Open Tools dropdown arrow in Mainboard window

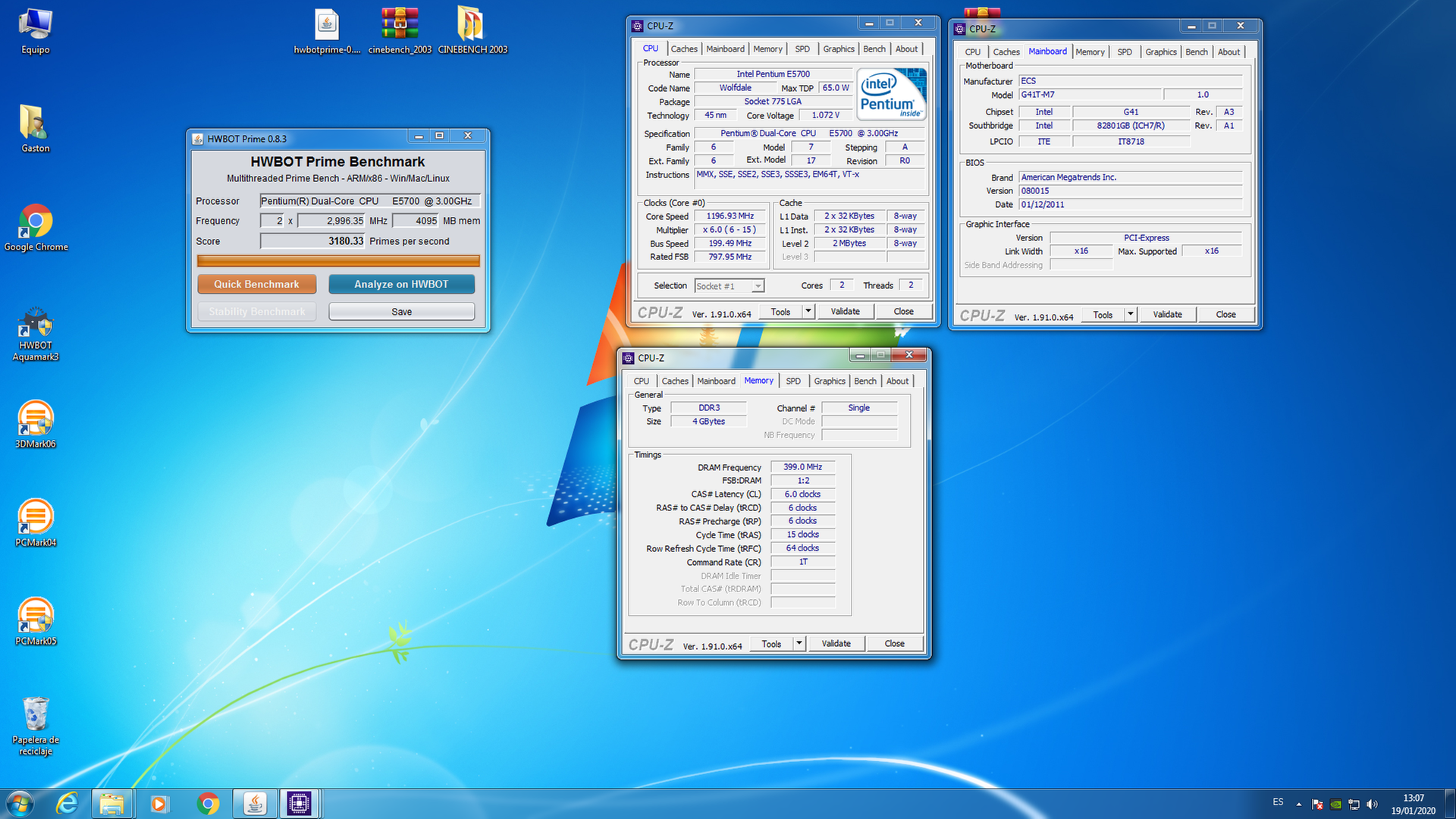[1130, 314]
